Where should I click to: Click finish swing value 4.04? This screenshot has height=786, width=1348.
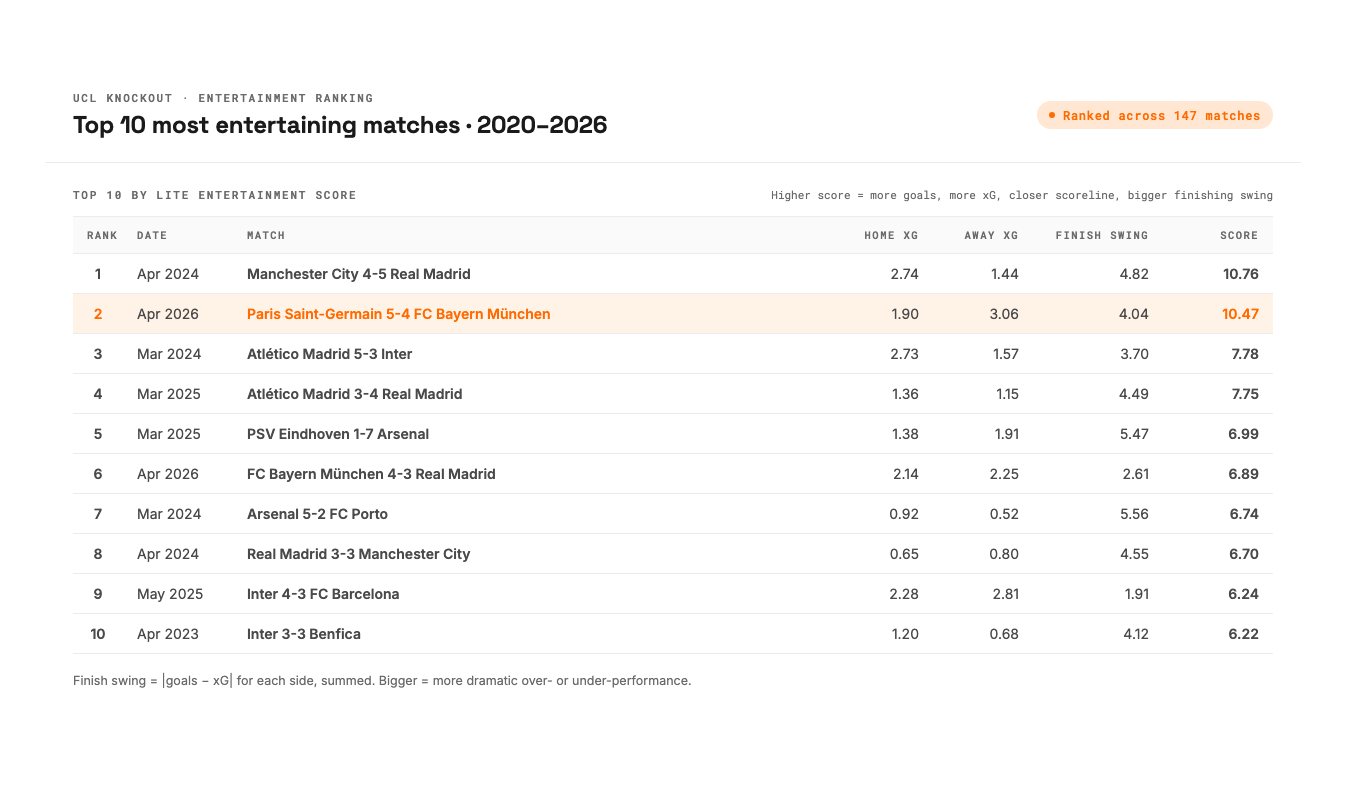[1135, 314]
